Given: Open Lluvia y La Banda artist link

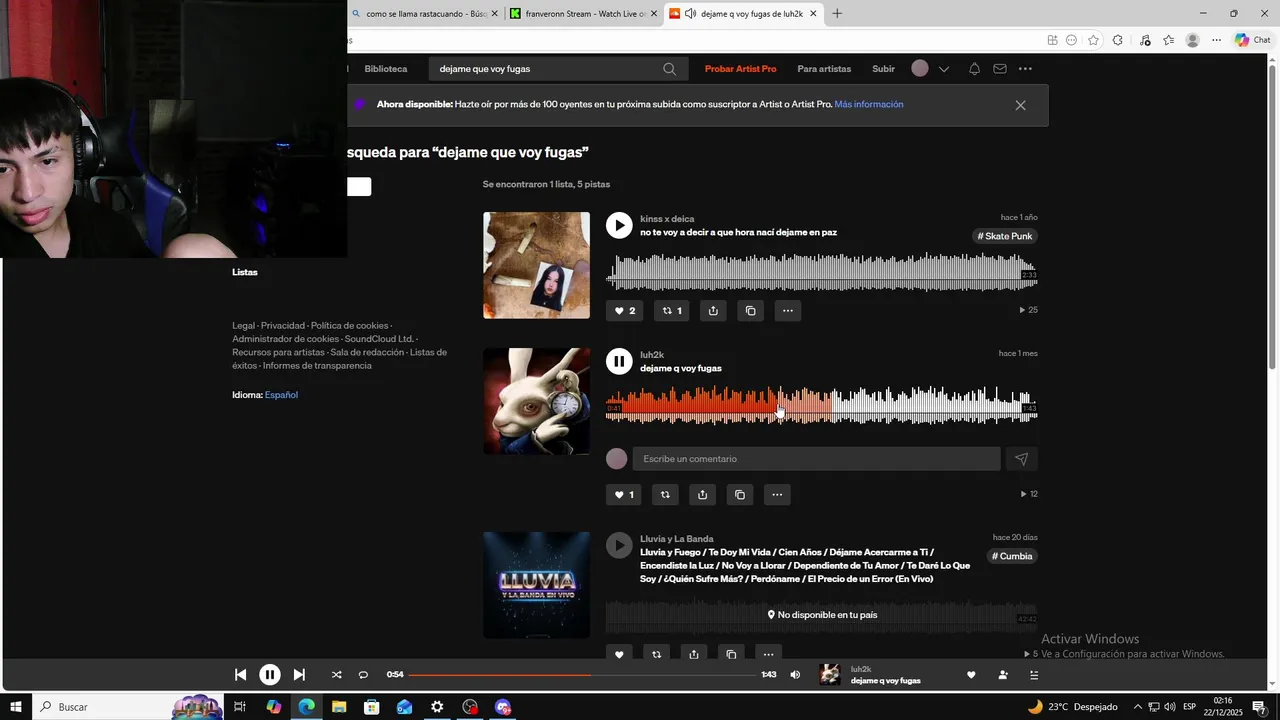Looking at the screenshot, I should 677,539.
